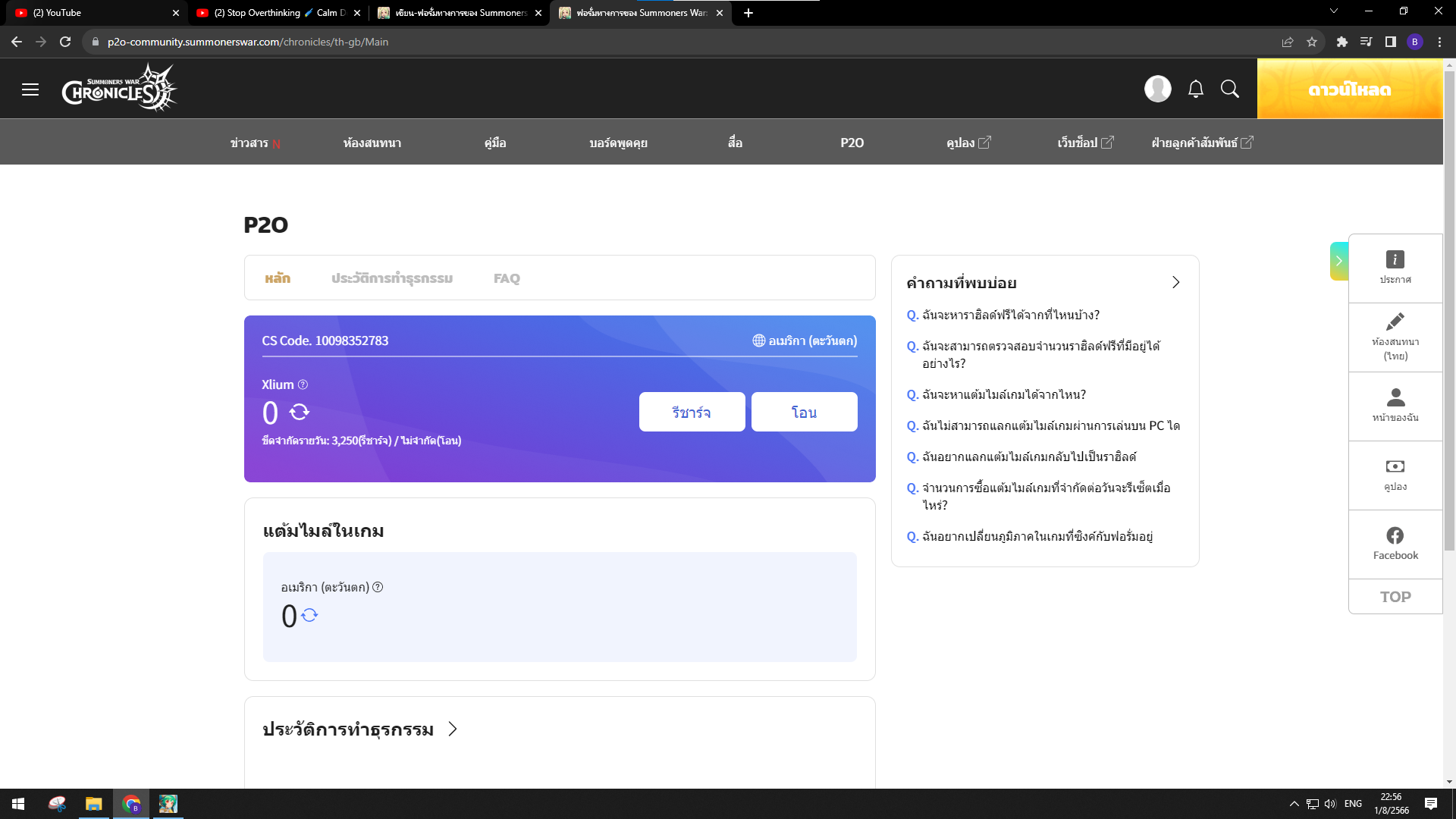The height and width of the screenshot is (819, 1456).
Task: Open the Chrome profile B avatar
Action: 1415,42
